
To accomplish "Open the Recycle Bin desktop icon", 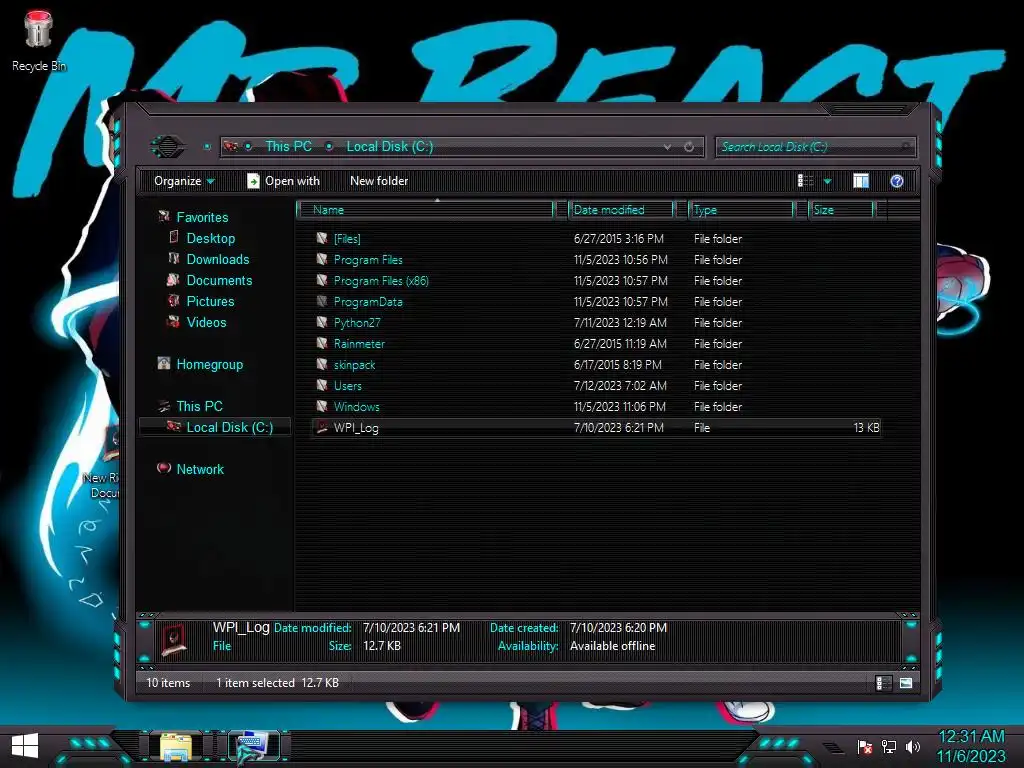I will [x=38, y=40].
